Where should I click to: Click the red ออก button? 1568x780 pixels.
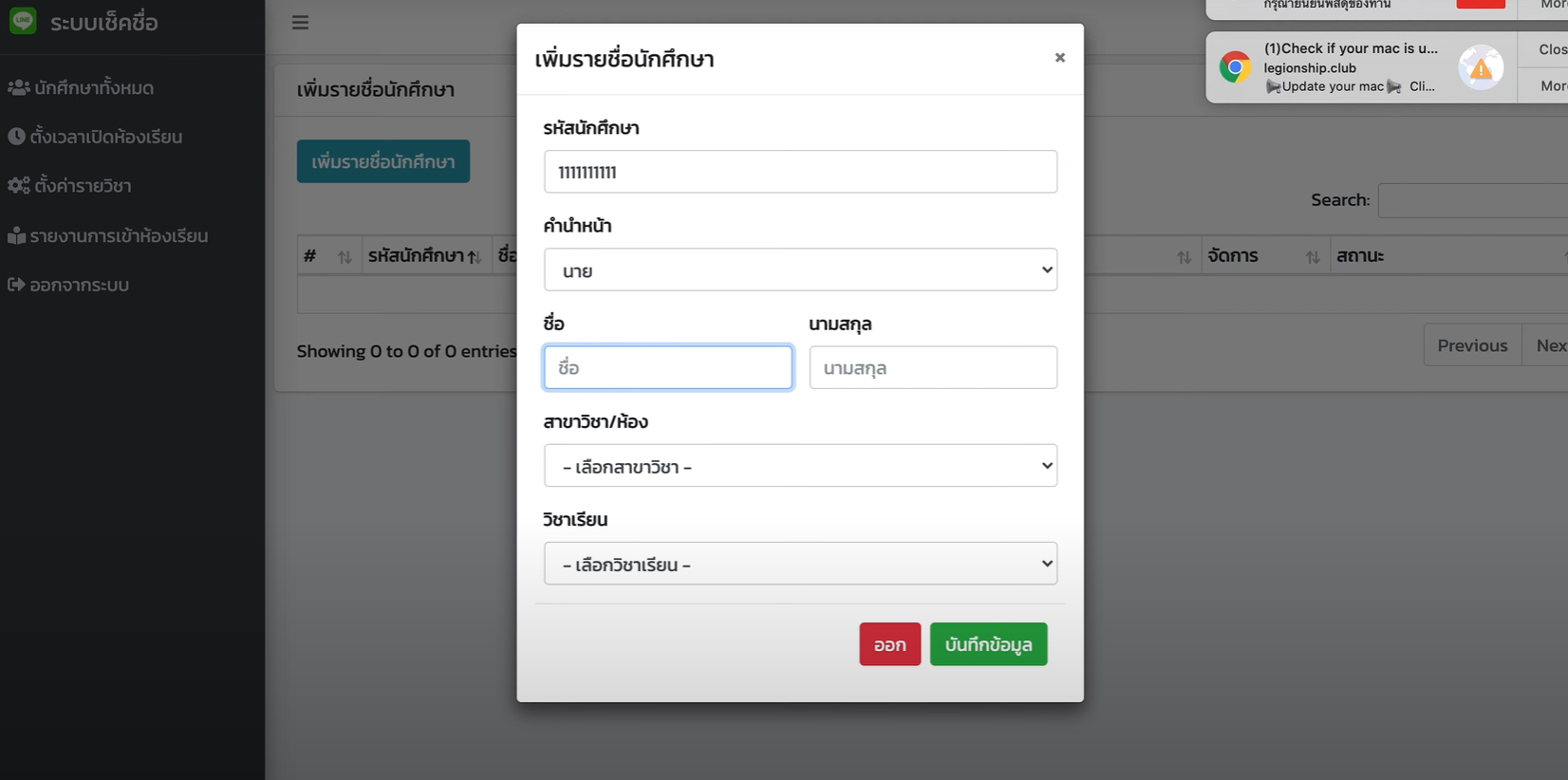(x=889, y=644)
